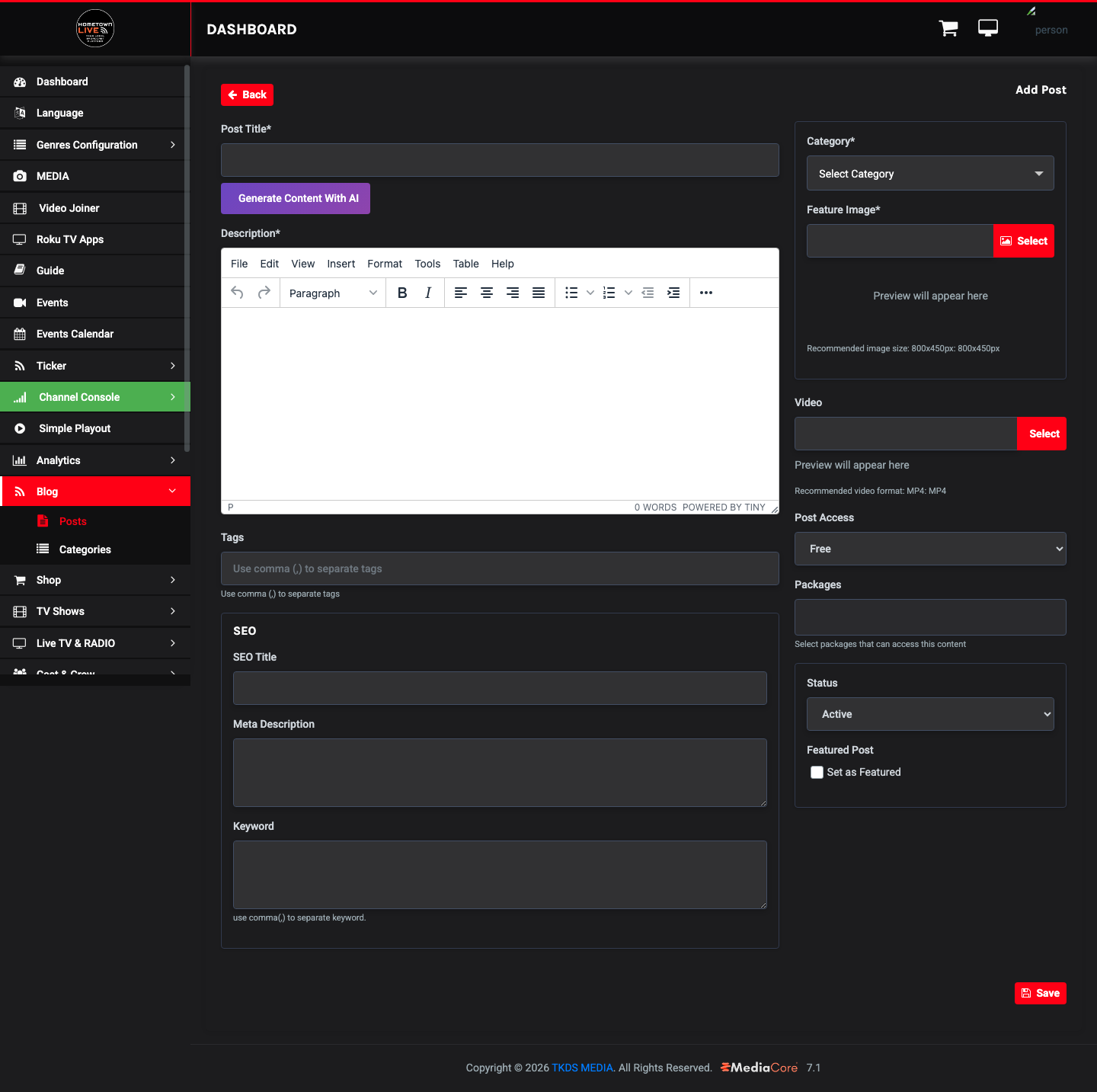This screenshot has width=1097, height=1092.
Task: Click into the SEO Title field
Action: point(500,688)
